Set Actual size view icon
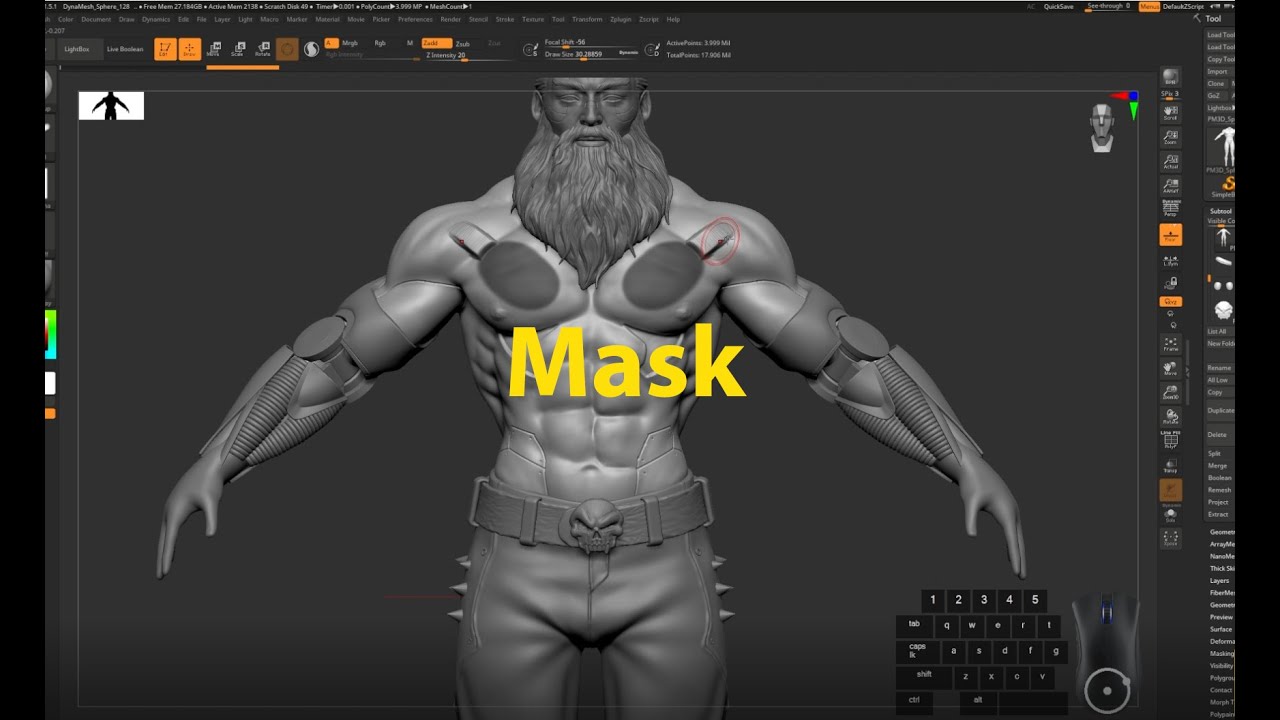 1170,161
